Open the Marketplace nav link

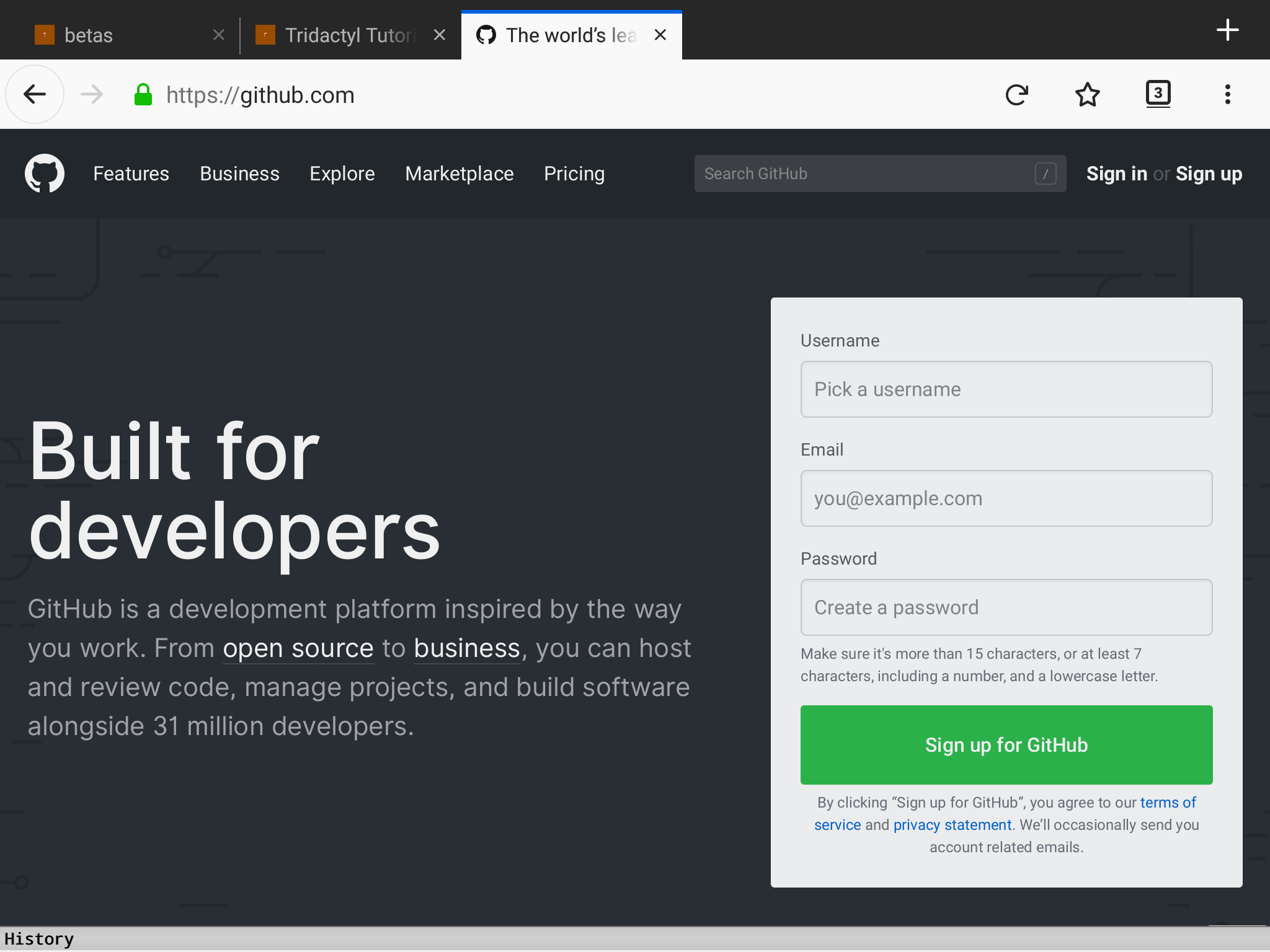(x=460, y=174)
